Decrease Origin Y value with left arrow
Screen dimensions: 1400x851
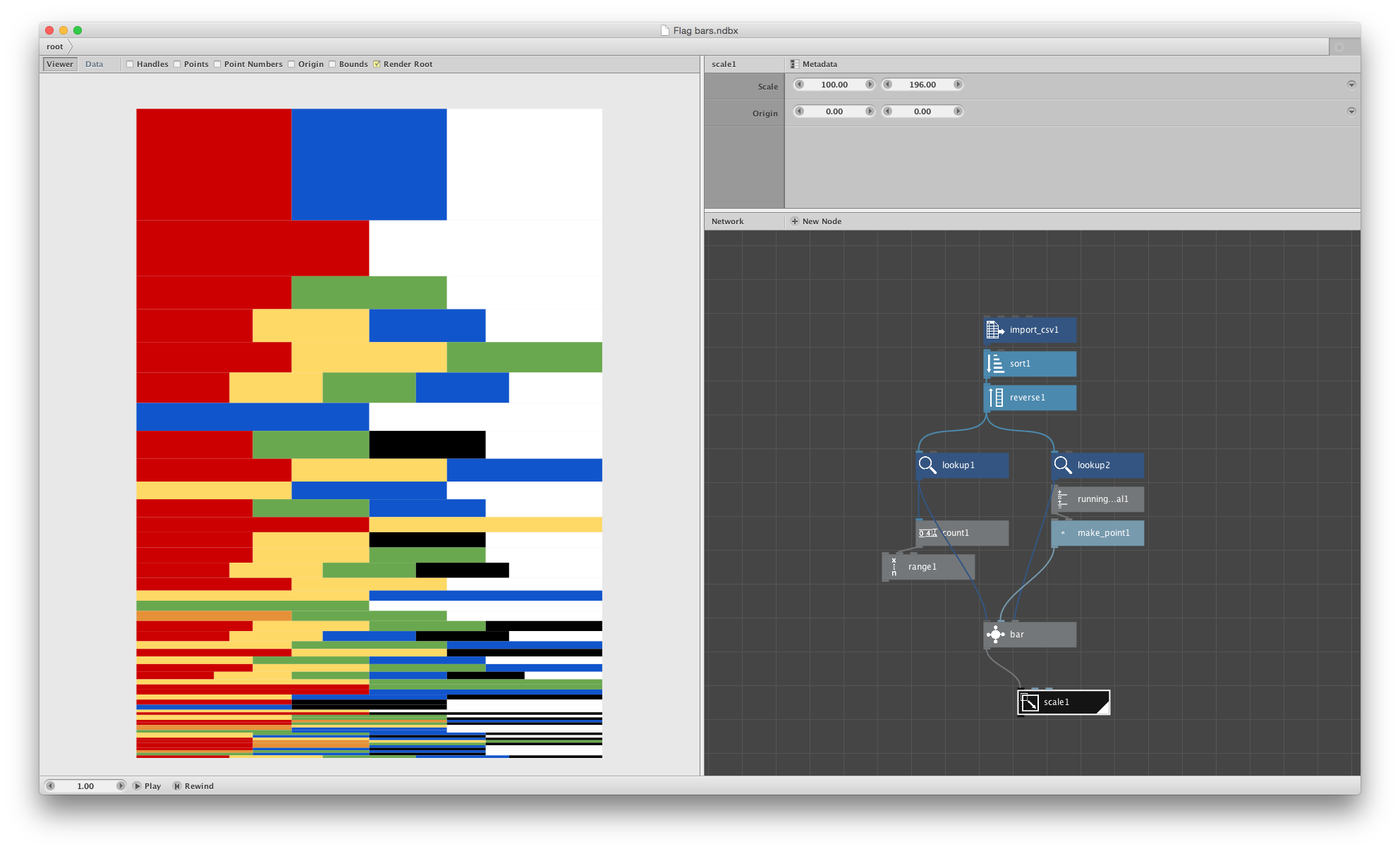(x=887, y=111)
